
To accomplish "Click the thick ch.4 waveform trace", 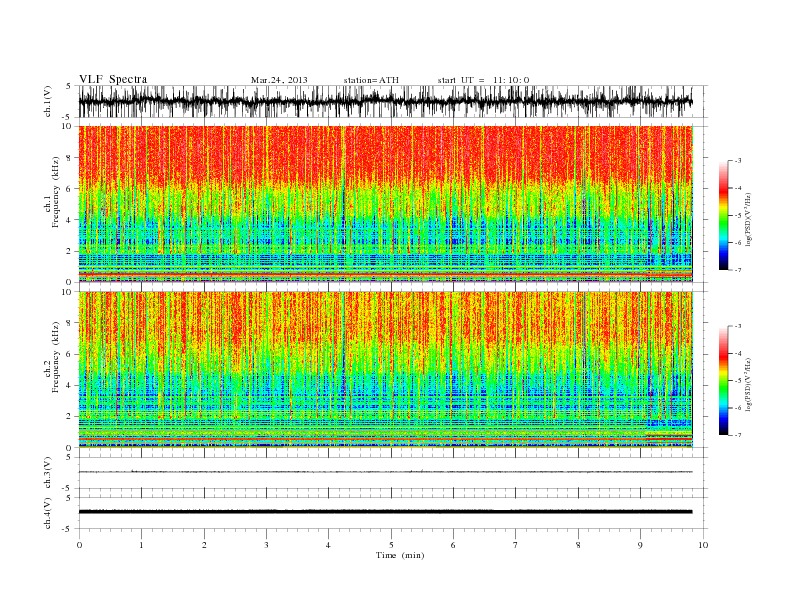I will 385,512.
